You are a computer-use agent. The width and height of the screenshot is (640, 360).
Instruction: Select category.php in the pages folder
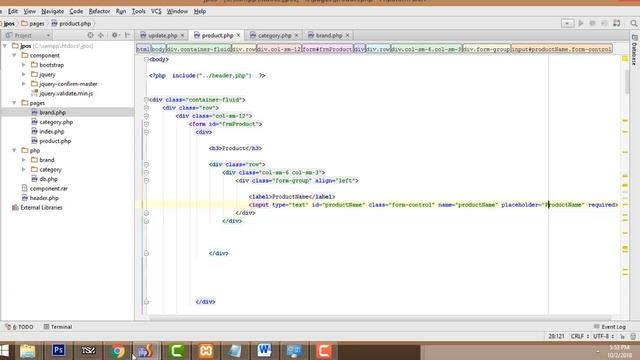tap(56, 122)
